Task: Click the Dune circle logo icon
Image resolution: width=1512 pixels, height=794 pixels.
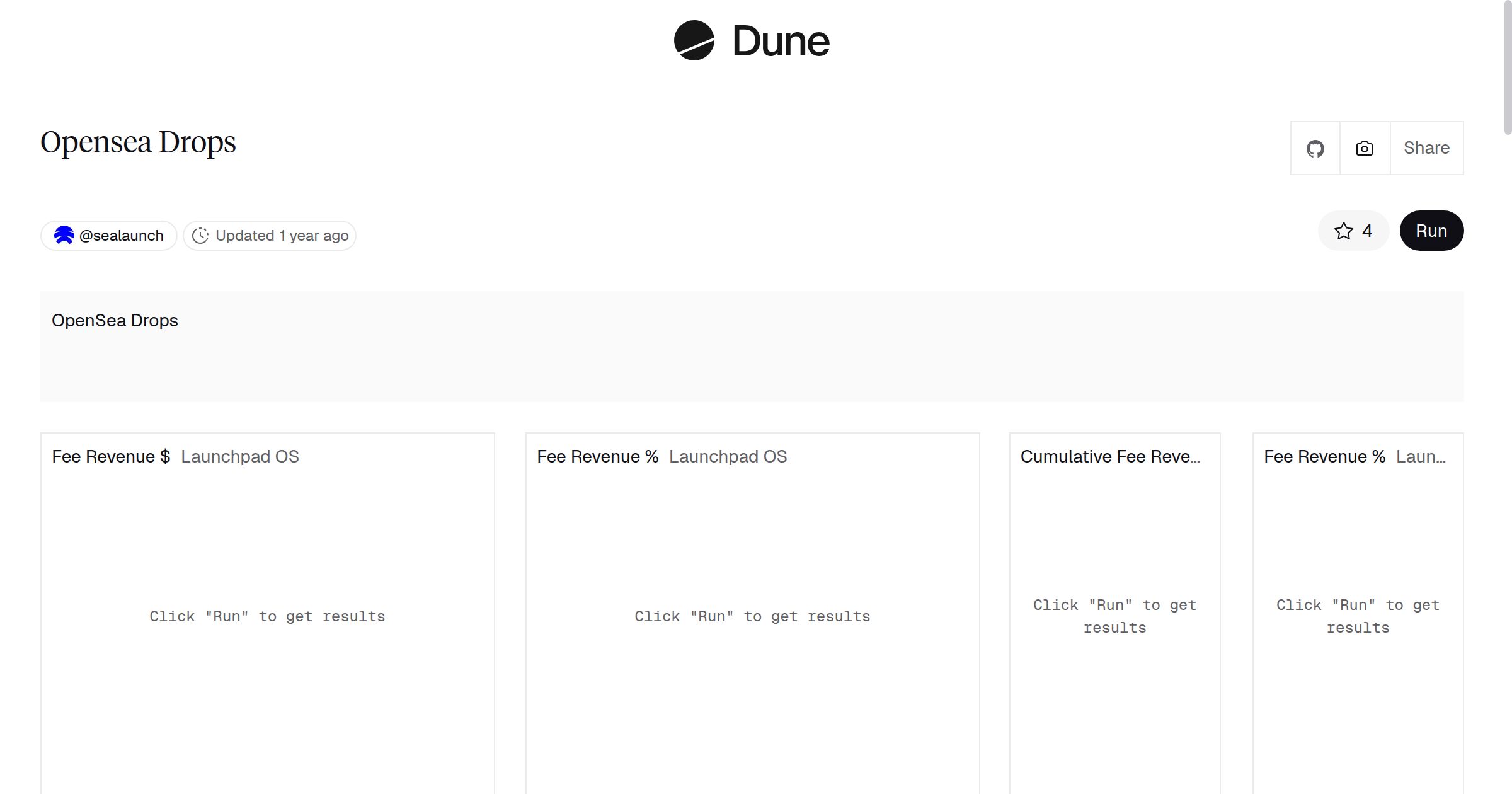Action: (694, 41)
